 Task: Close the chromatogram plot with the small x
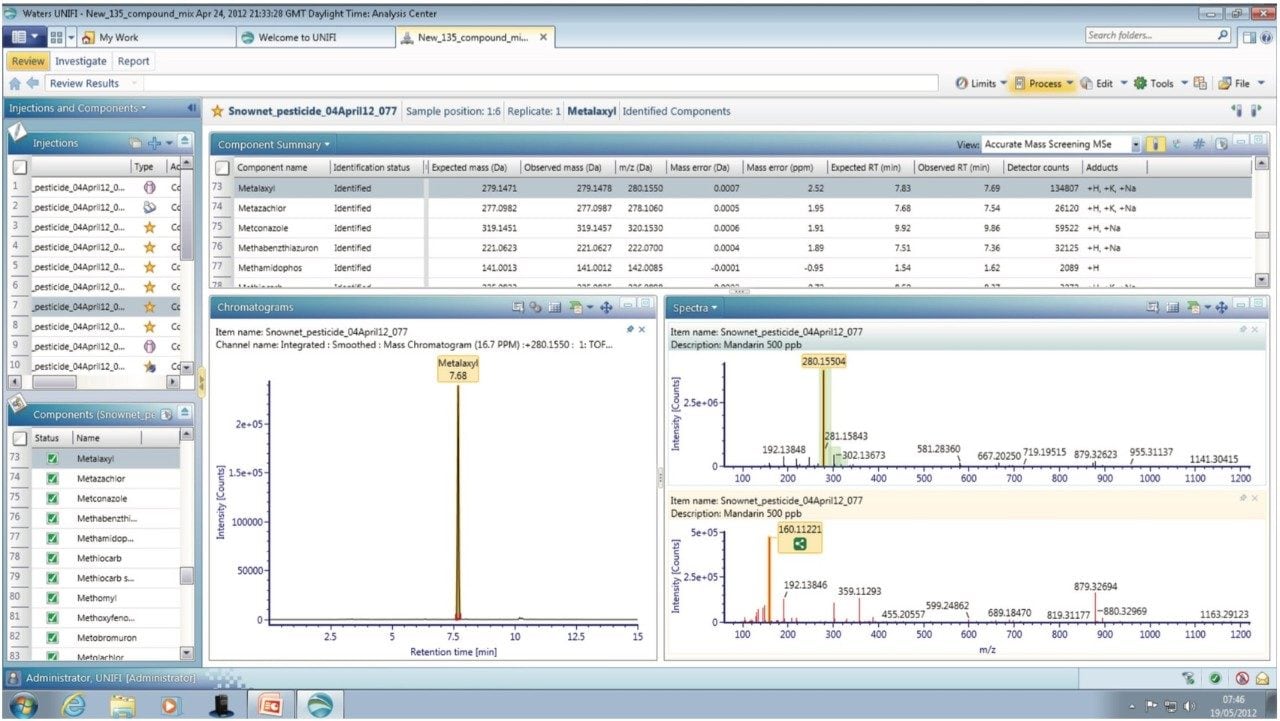click(642, 329)
